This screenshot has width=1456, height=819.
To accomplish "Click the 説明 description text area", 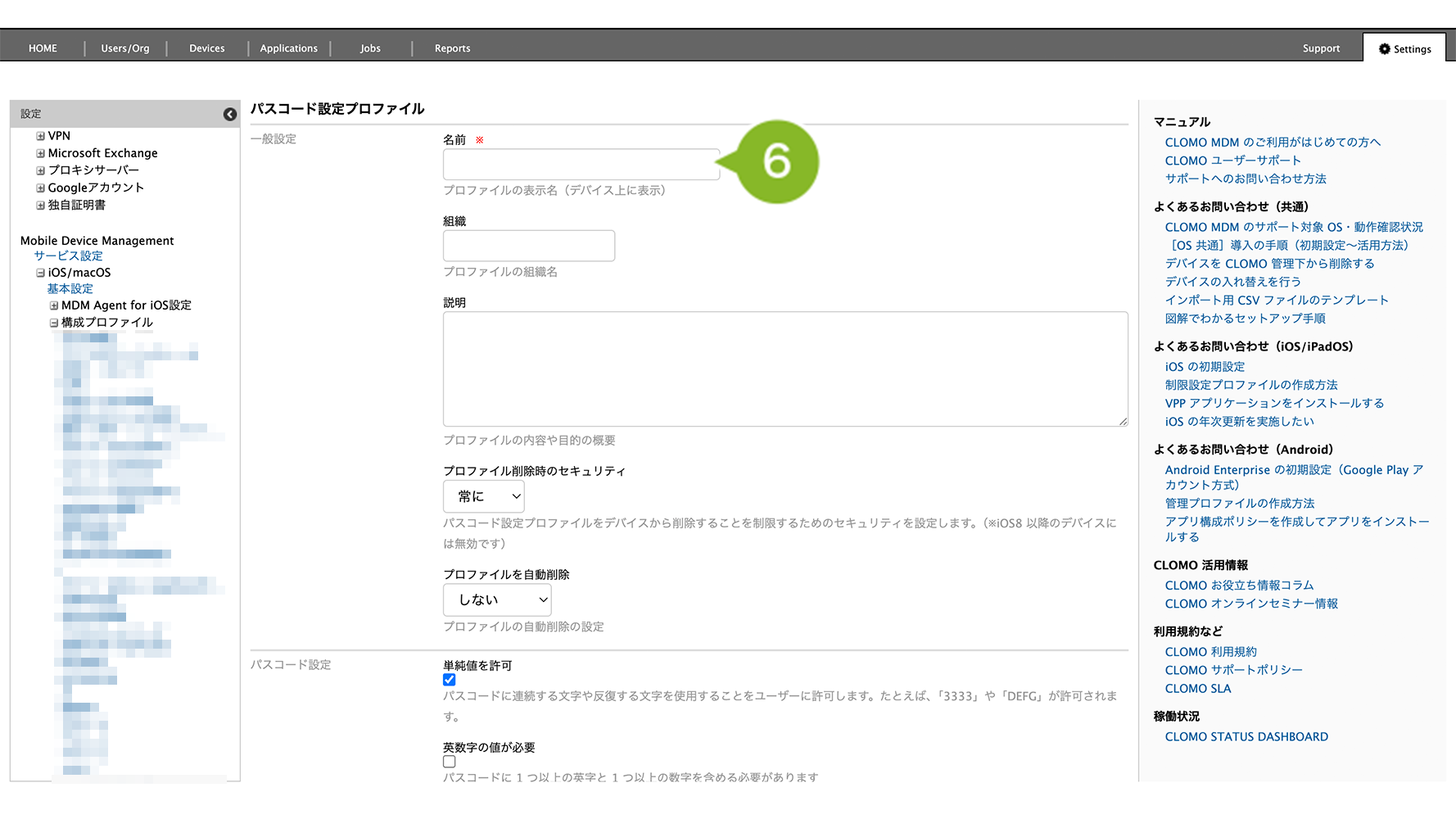I will coord(785,369).
